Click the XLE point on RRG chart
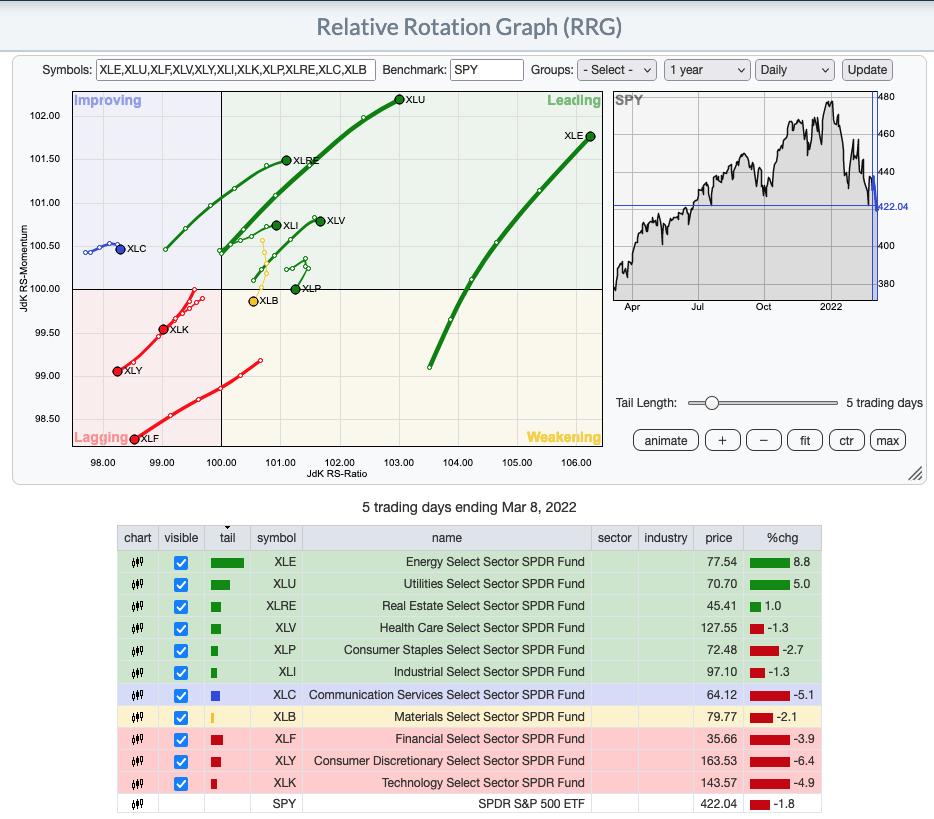Screen dimensions: 934x819 pyautogui.click(x=590, y=136)
